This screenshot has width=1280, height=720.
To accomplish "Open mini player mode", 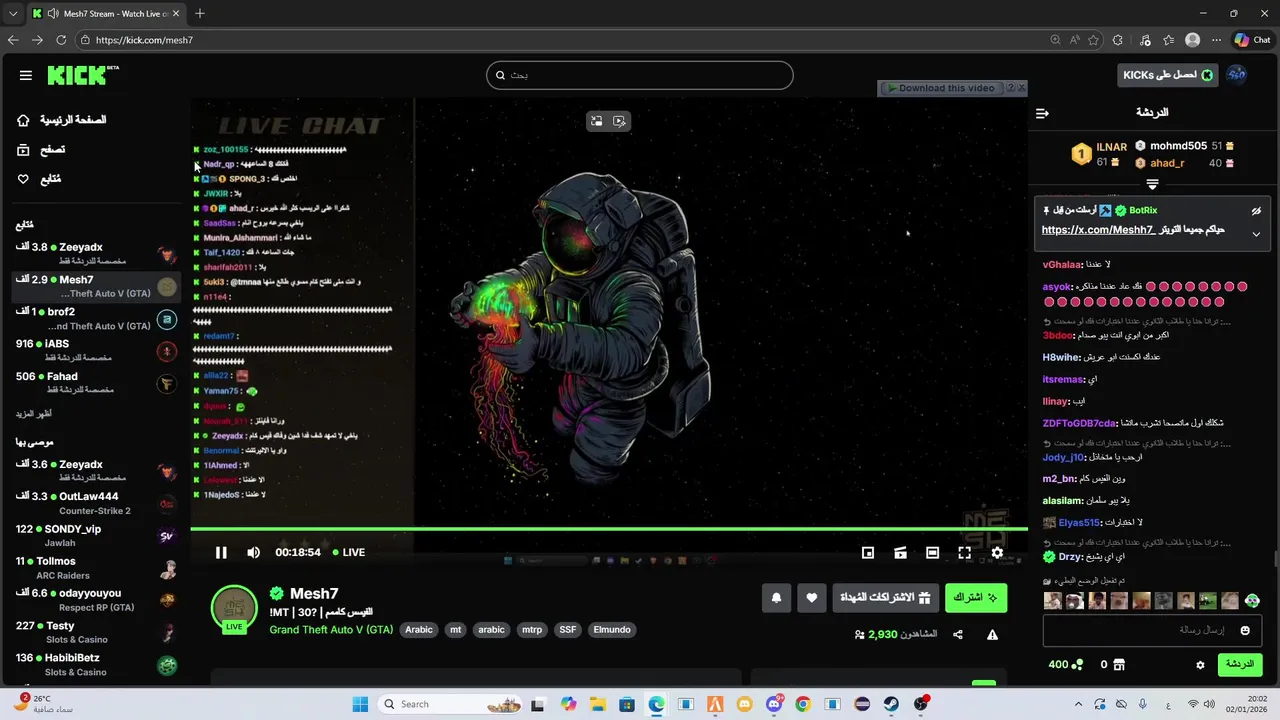I will click(868, 552).
